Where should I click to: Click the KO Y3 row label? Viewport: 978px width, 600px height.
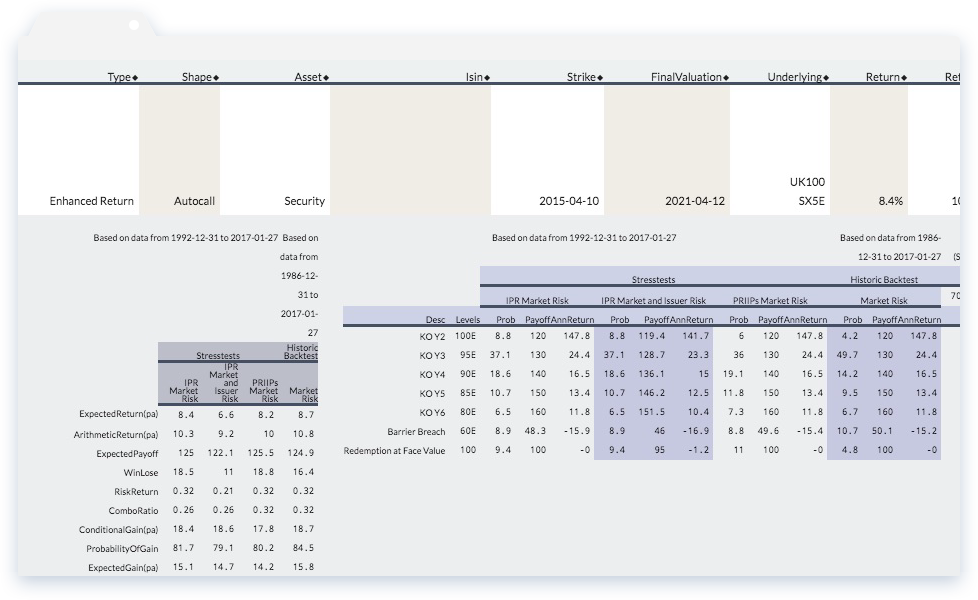(x=432, y=356)
